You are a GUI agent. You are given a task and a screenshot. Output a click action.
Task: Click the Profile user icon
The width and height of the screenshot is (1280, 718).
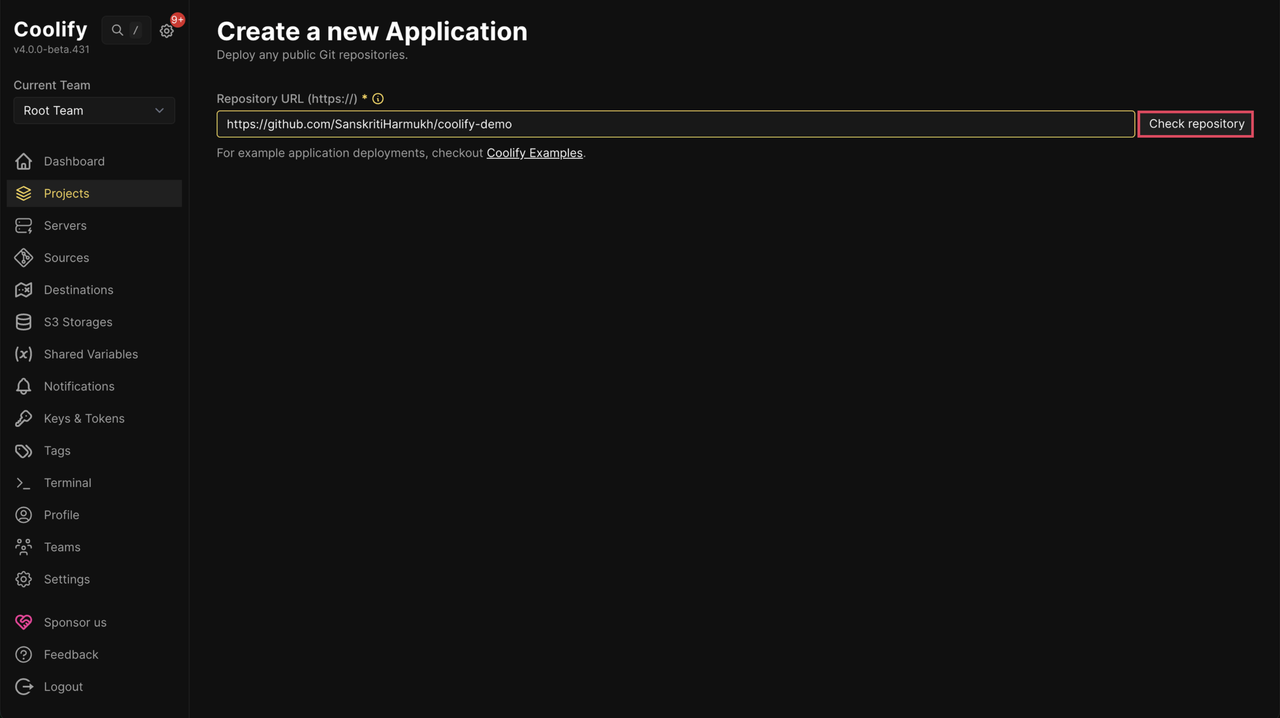click(24, 514)
